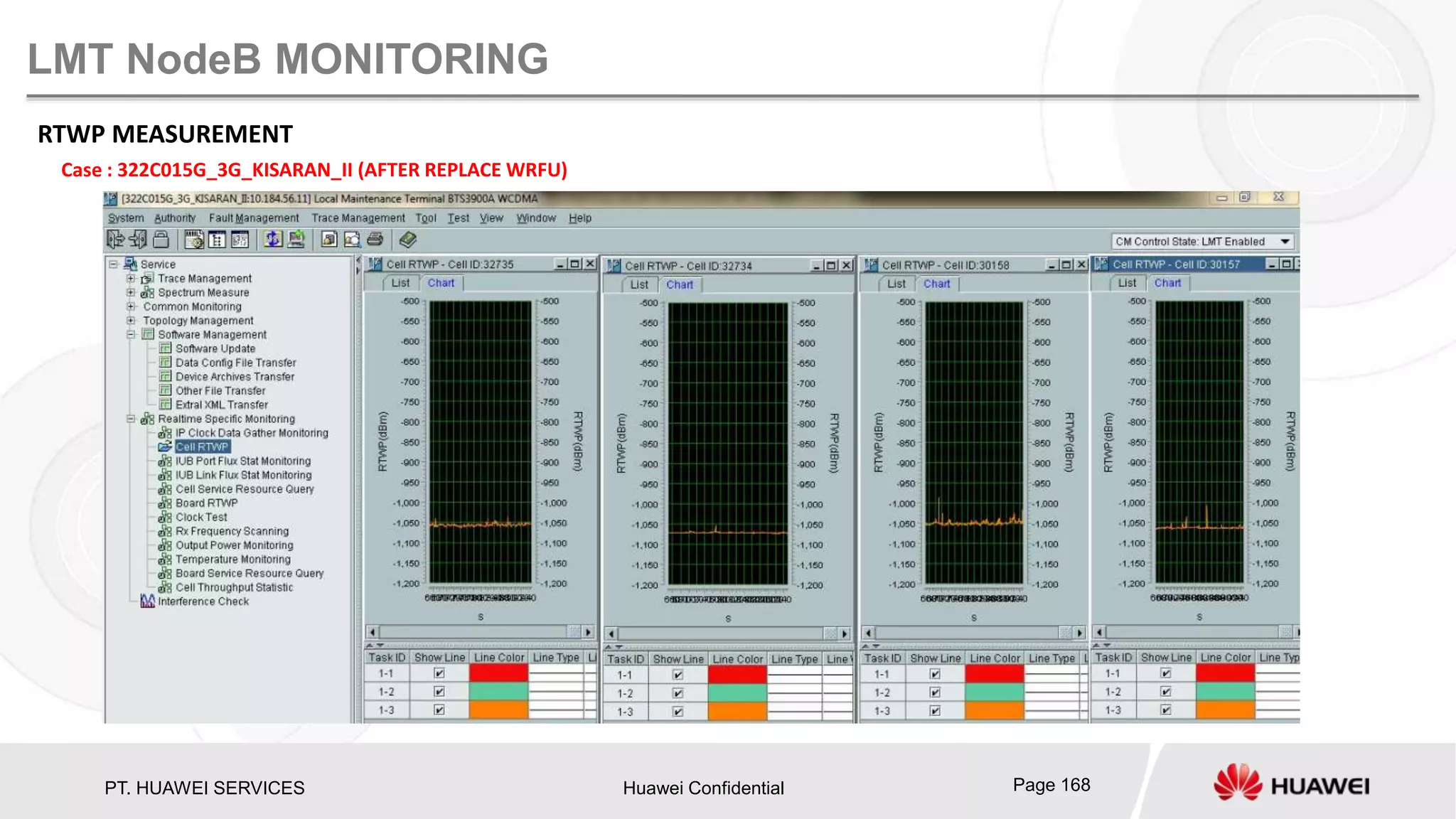
Task: Open IUB Port Flux Stat Monitoring item
Action: click(243, 461)
